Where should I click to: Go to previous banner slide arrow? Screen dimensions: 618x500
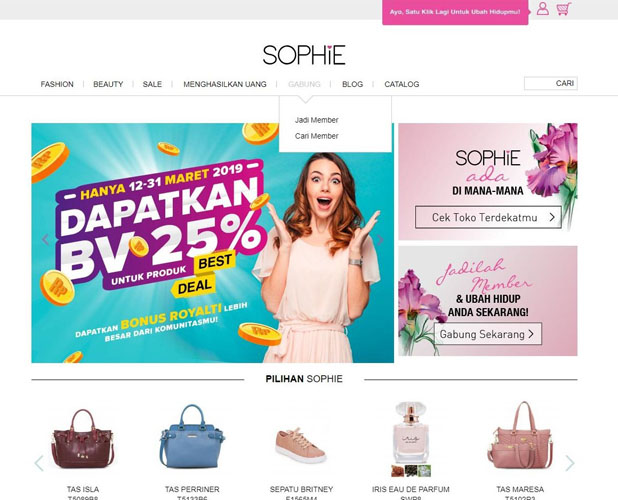pyautogui.click(x=45, y=240)
